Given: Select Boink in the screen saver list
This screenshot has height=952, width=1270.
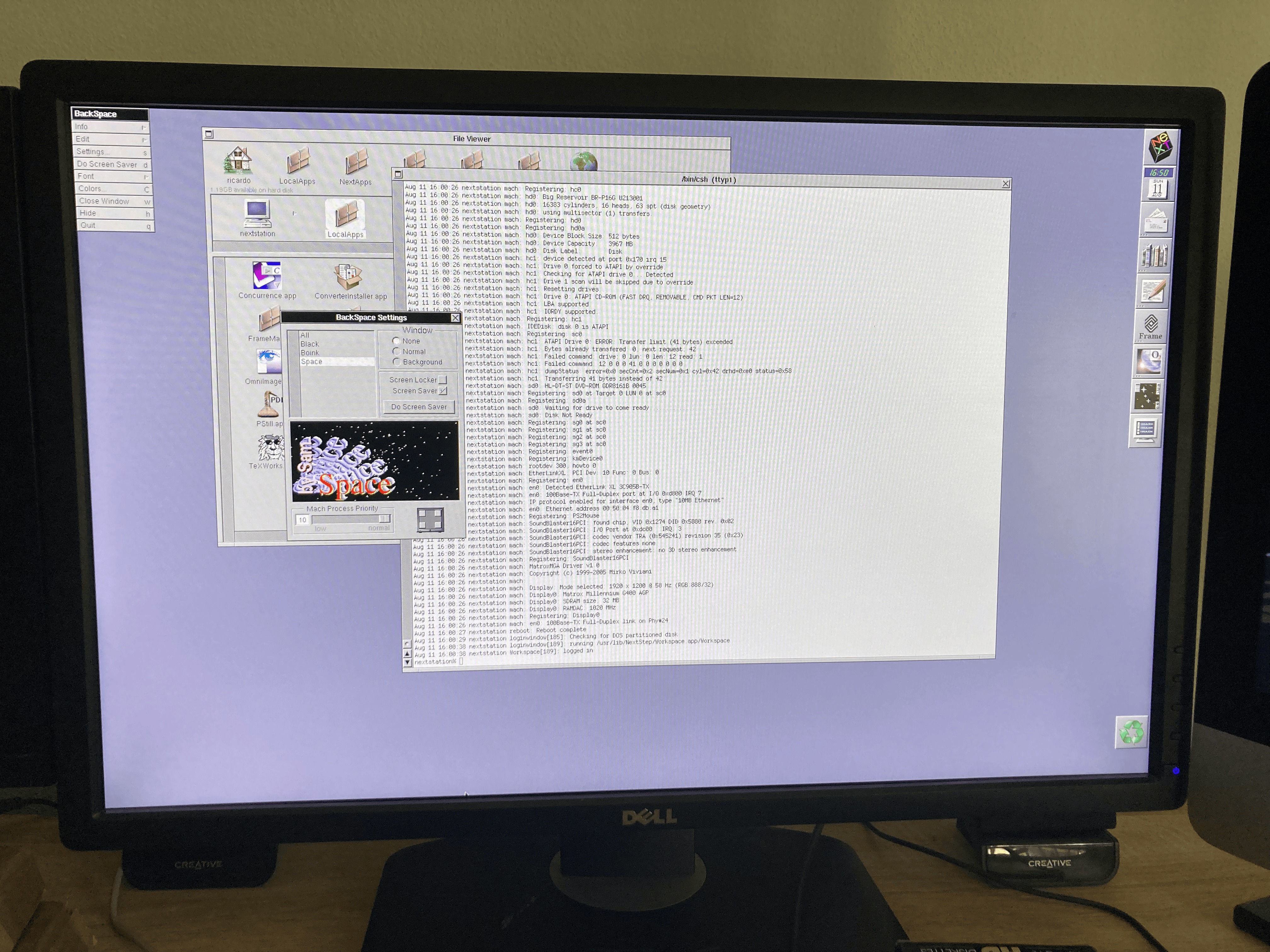Looking at the screenshot, I should 310,353.
